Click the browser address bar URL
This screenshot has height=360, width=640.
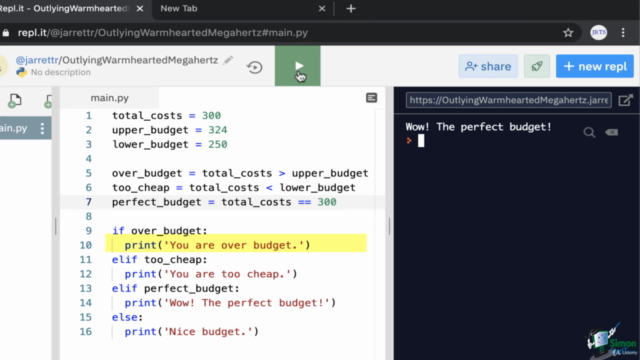(x=162, y=33)
